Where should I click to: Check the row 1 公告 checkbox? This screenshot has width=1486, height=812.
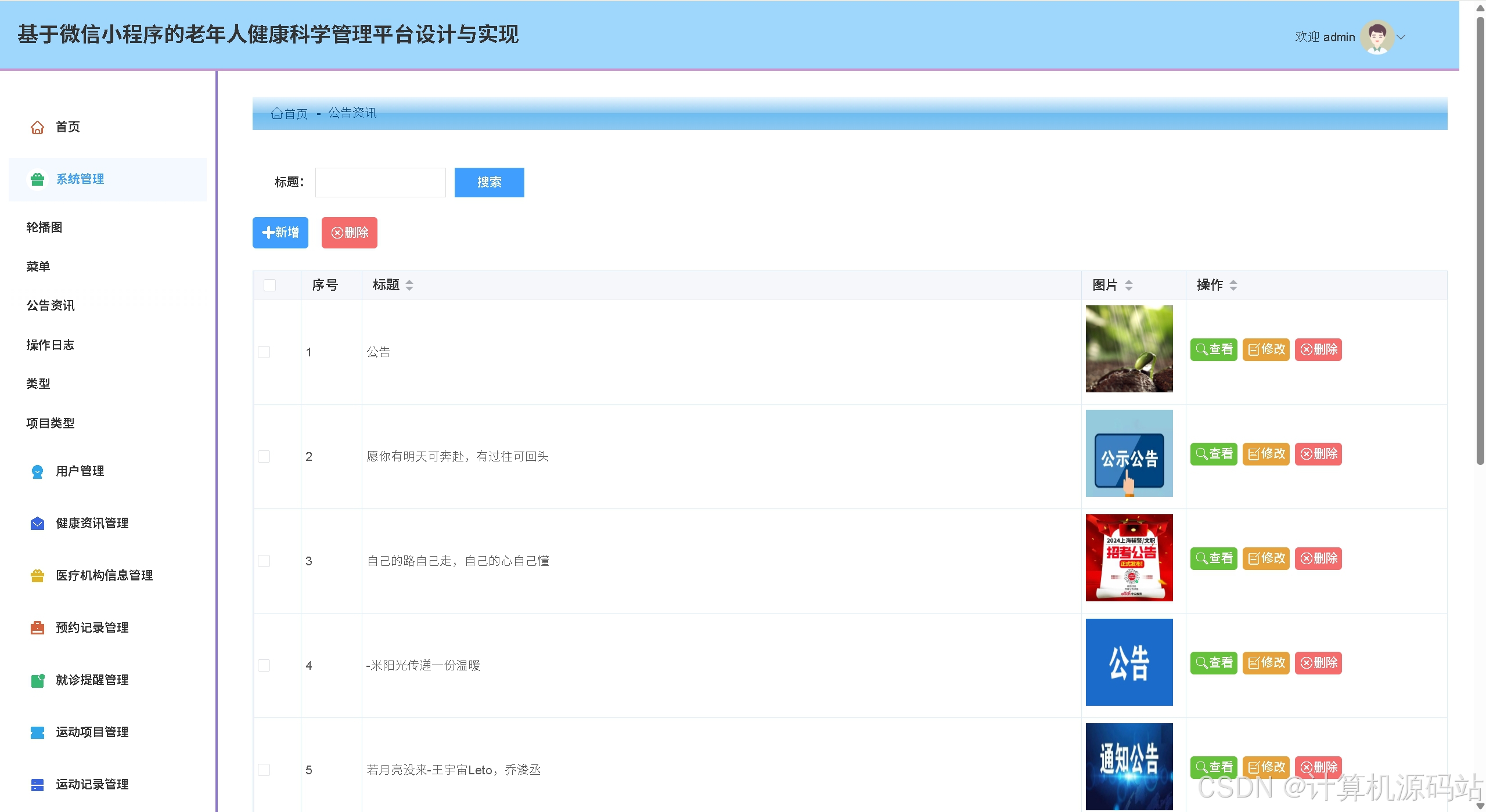(x=264, y=352)
